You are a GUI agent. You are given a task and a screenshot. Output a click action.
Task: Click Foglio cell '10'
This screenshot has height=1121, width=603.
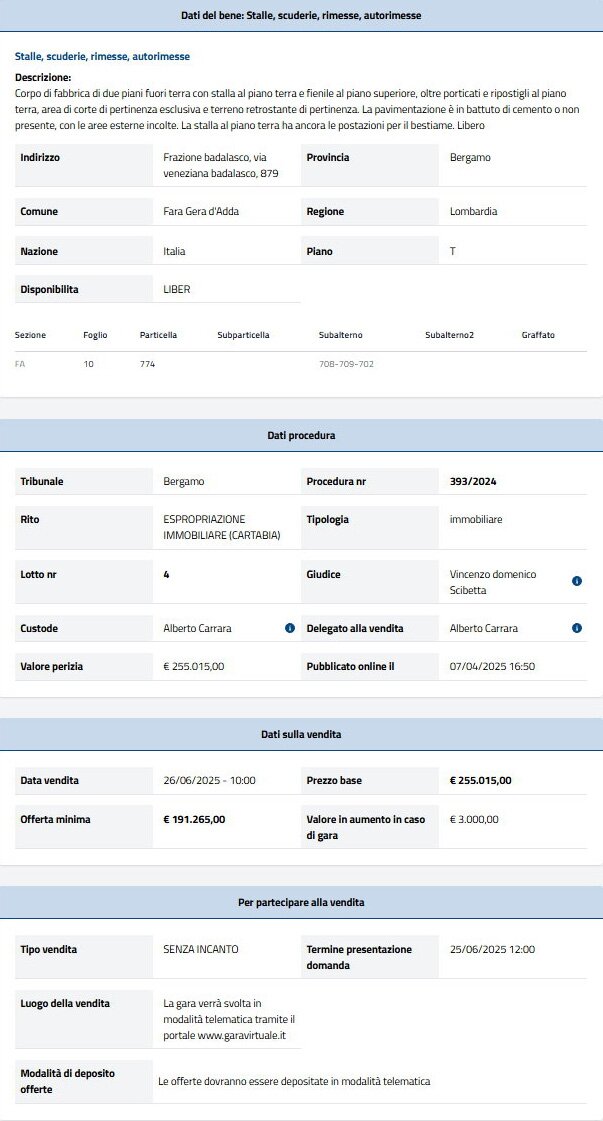pos(88,364)
